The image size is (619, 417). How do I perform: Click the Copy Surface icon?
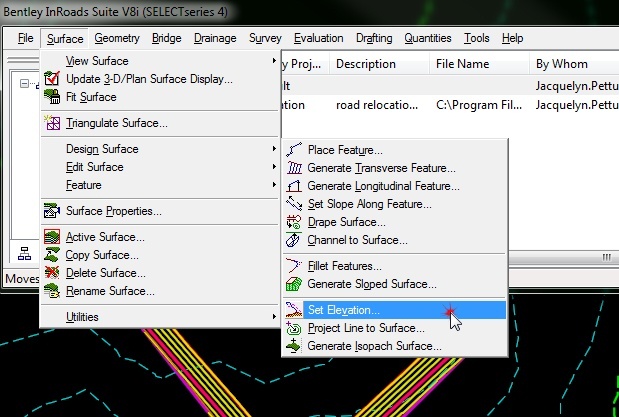coord(52,255)
